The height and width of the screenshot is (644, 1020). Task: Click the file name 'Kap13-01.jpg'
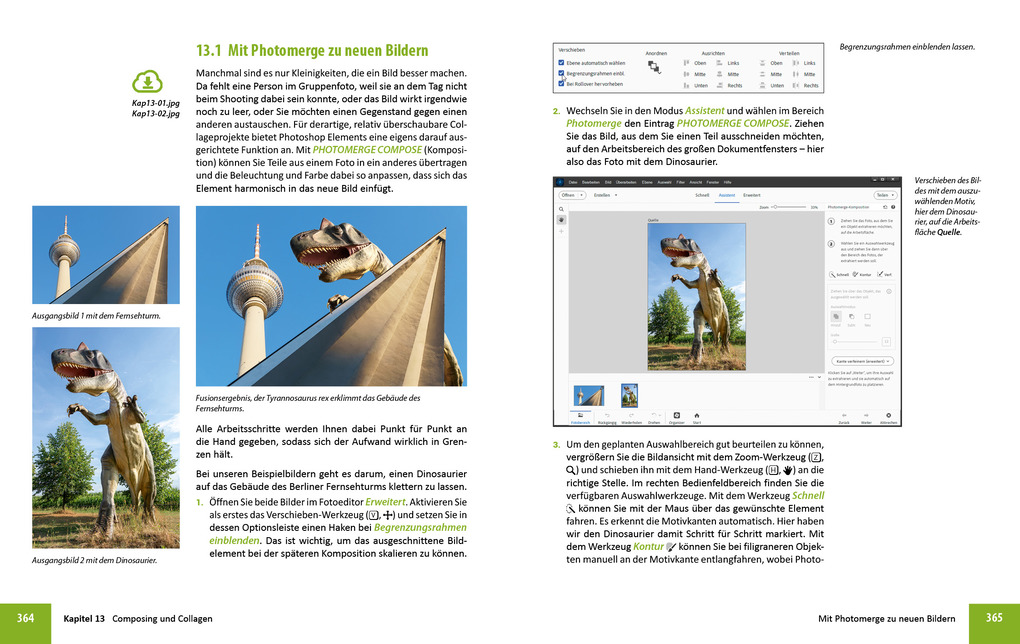pos(155,103)
